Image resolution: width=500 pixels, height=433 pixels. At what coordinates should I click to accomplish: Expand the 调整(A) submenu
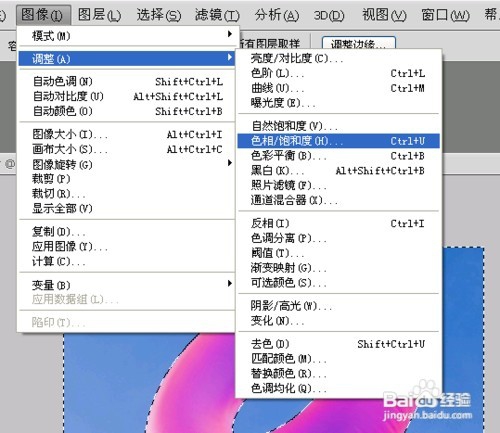[x=127, y=59]
